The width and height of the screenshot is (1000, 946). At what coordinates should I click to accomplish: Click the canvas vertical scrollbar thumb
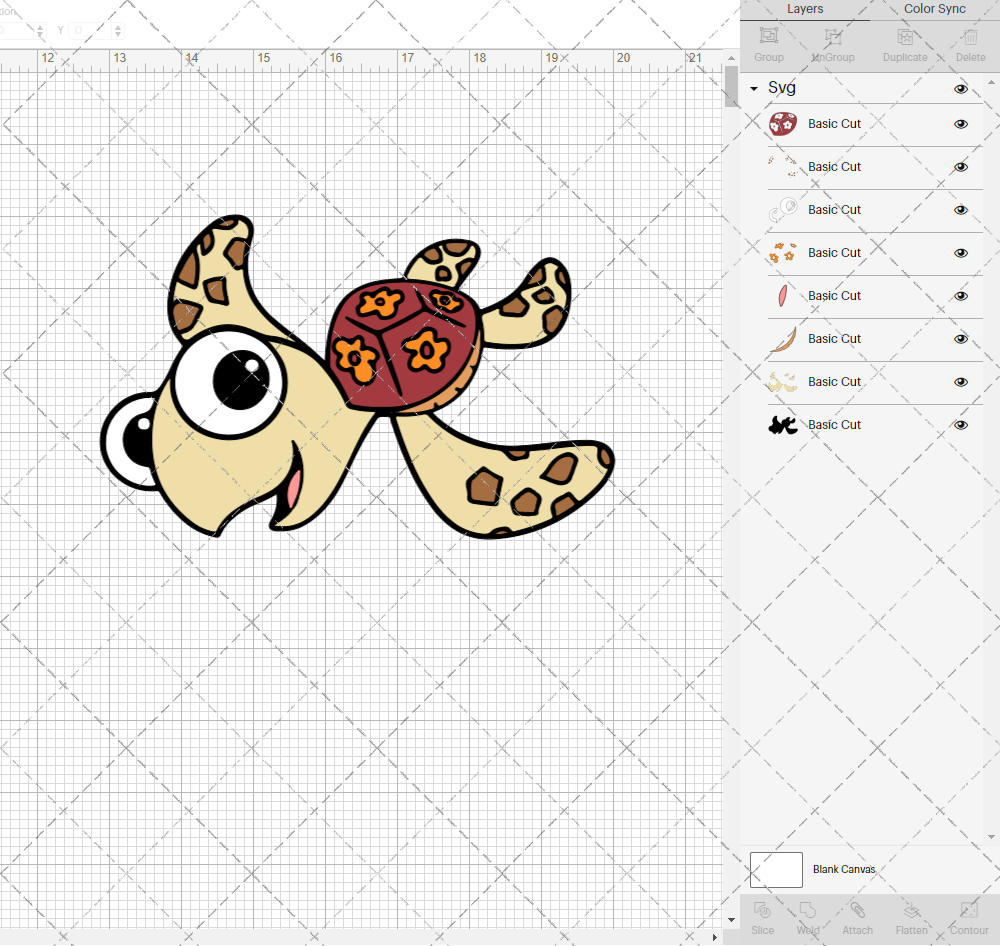(731, 85)
